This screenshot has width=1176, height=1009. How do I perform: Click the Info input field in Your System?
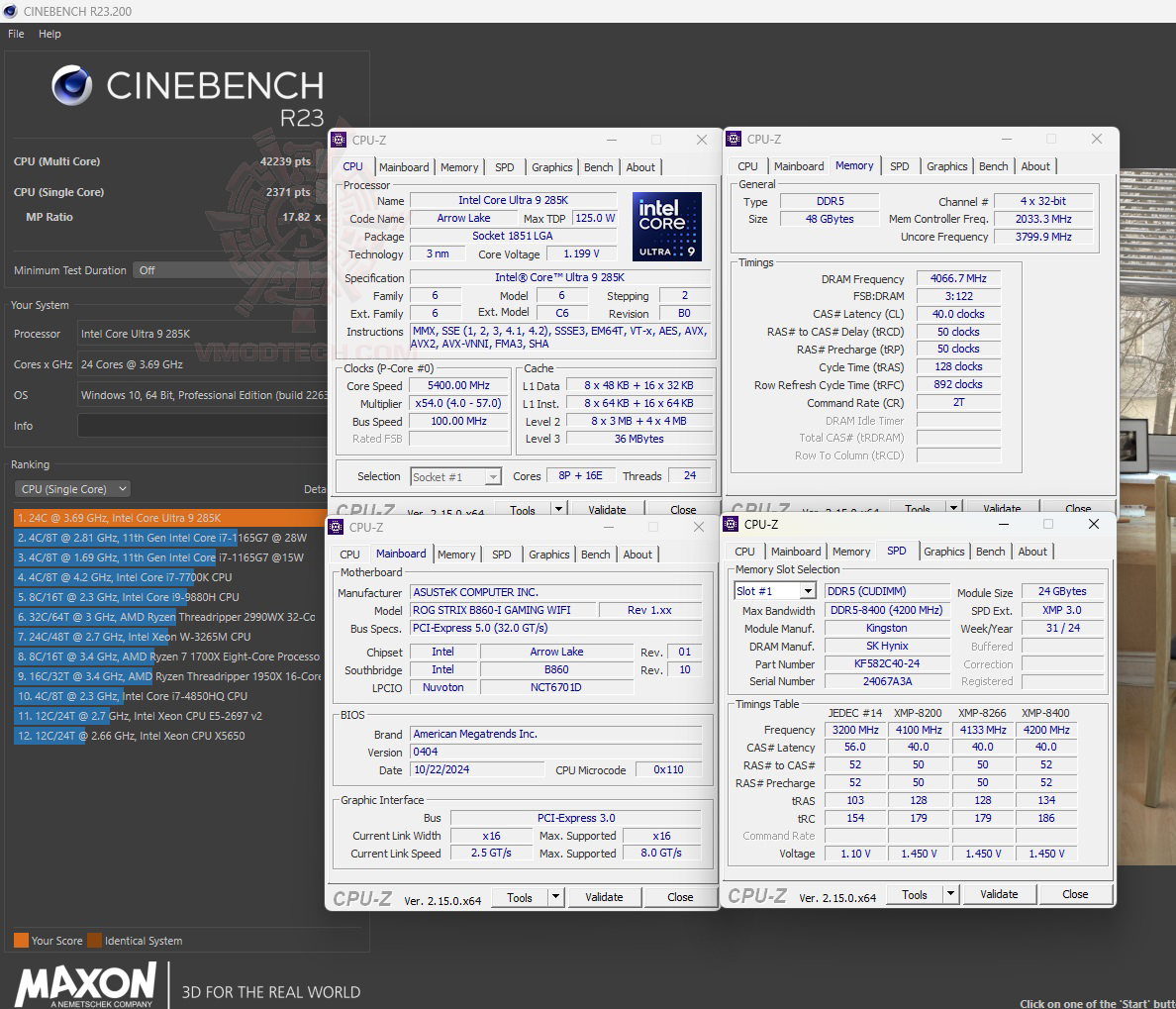click(203, 426)
